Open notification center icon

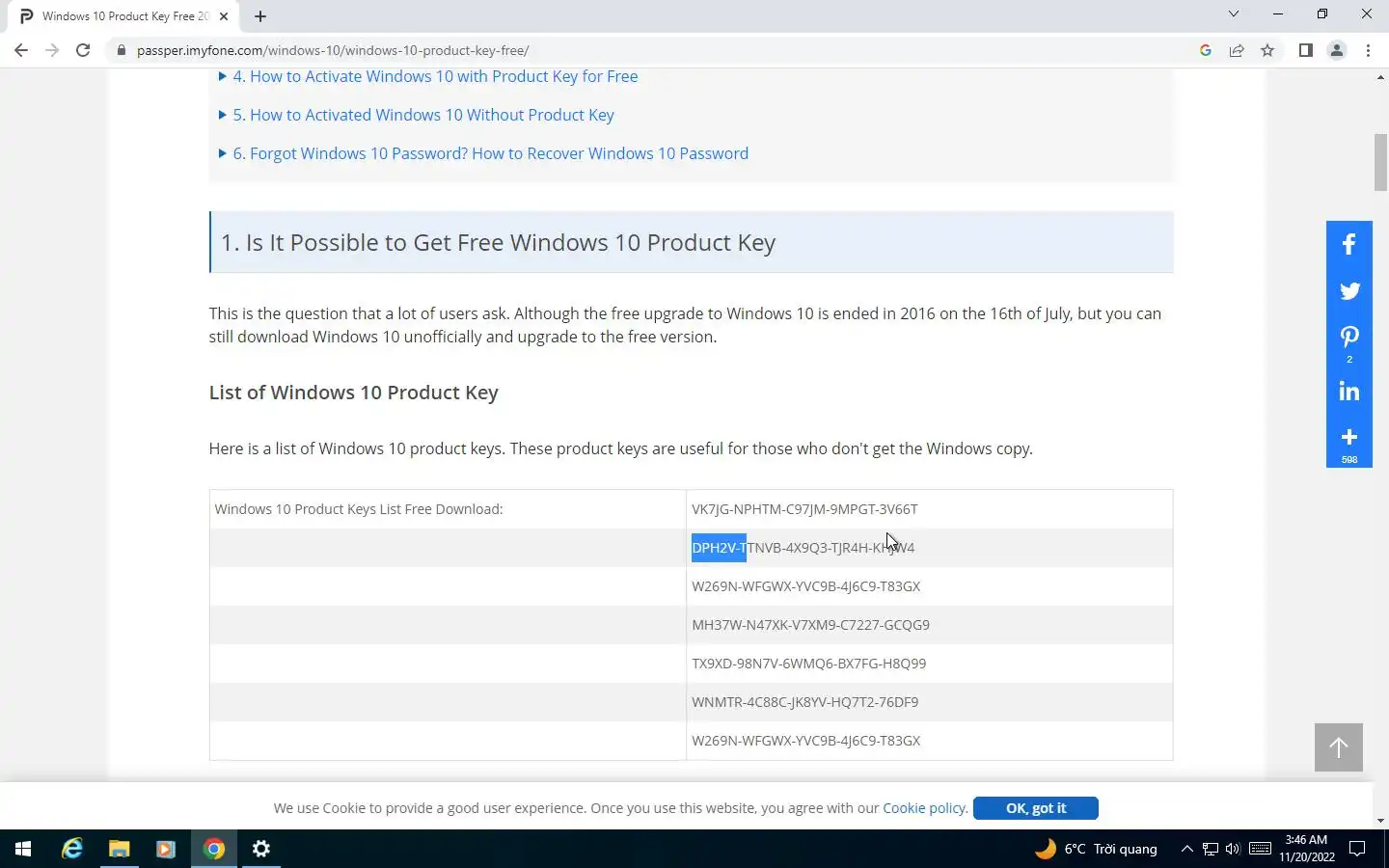click(1357, 849)
